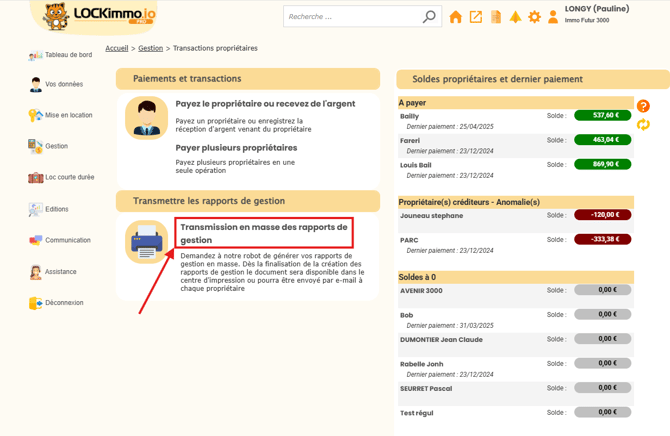Open Mise en location menu label

(x=69, y=115)
